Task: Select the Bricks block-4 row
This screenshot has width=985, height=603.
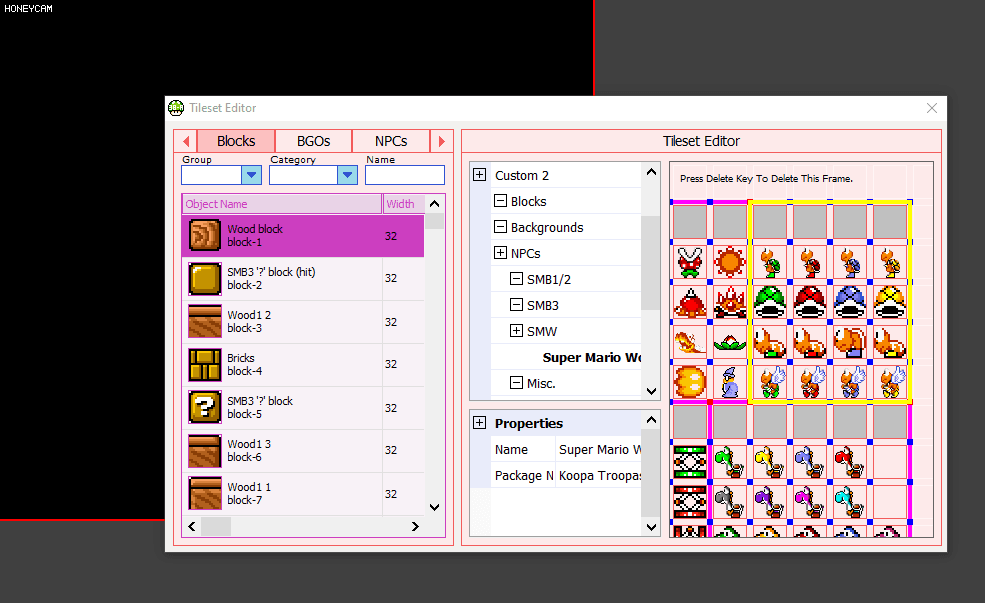Action: tap(303, 364)
